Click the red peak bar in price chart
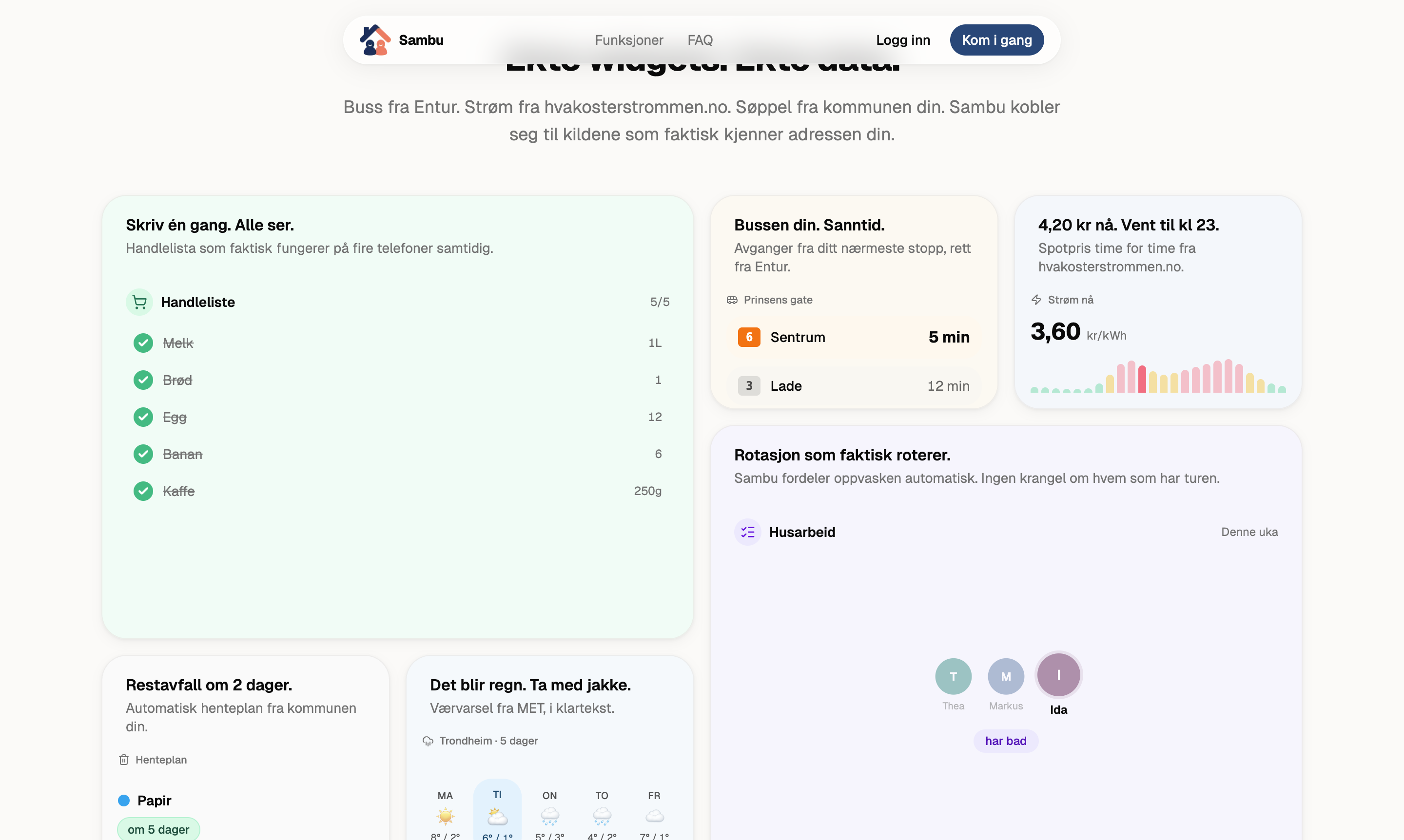 pyautogui.click(x=1142, y=379)
